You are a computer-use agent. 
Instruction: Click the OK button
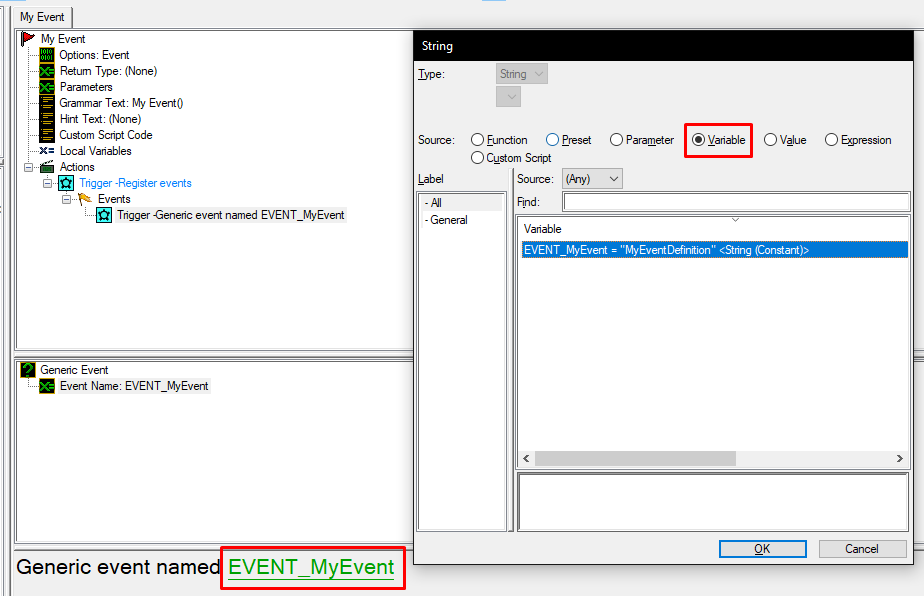763,549
